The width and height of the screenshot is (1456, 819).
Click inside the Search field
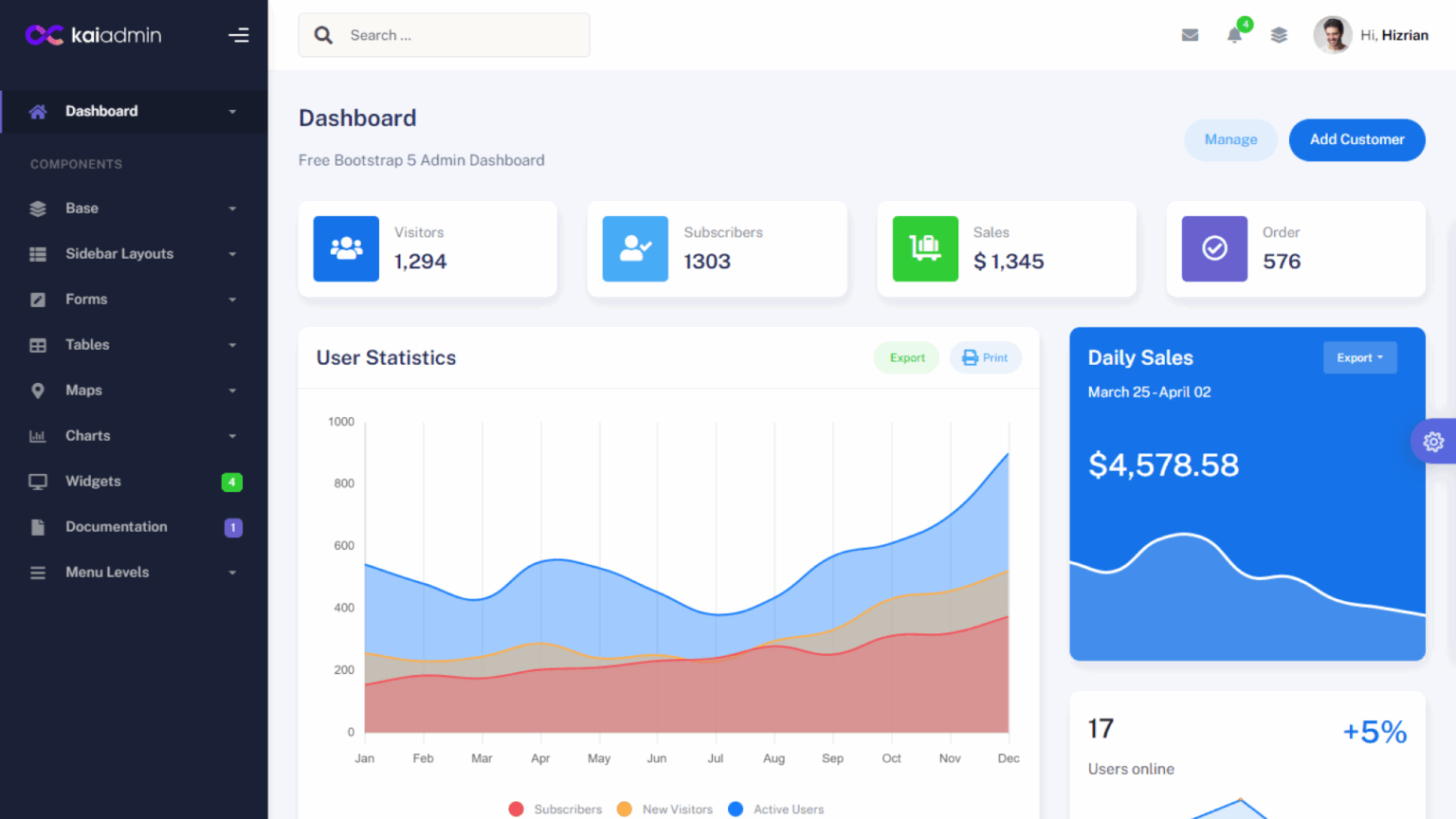click(444, 34)
